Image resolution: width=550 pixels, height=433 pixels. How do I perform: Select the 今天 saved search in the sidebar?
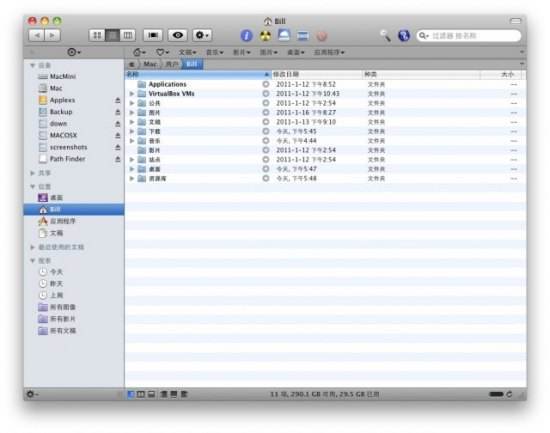click(x=74, y=272)
